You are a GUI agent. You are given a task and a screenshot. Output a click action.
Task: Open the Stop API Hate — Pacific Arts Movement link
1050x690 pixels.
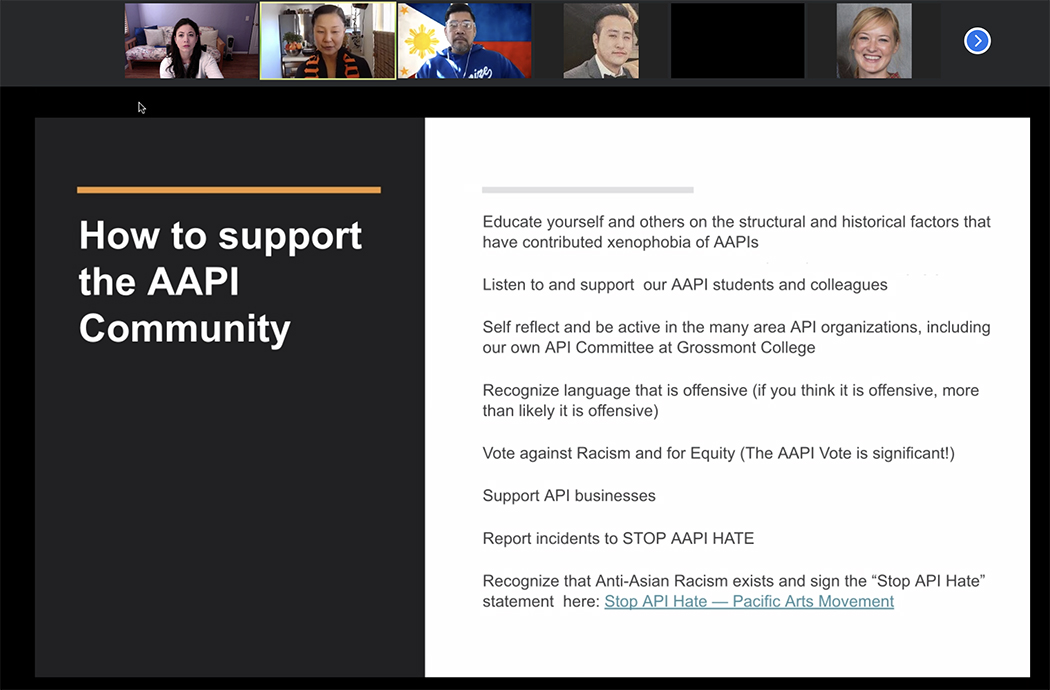coord(749,601)
